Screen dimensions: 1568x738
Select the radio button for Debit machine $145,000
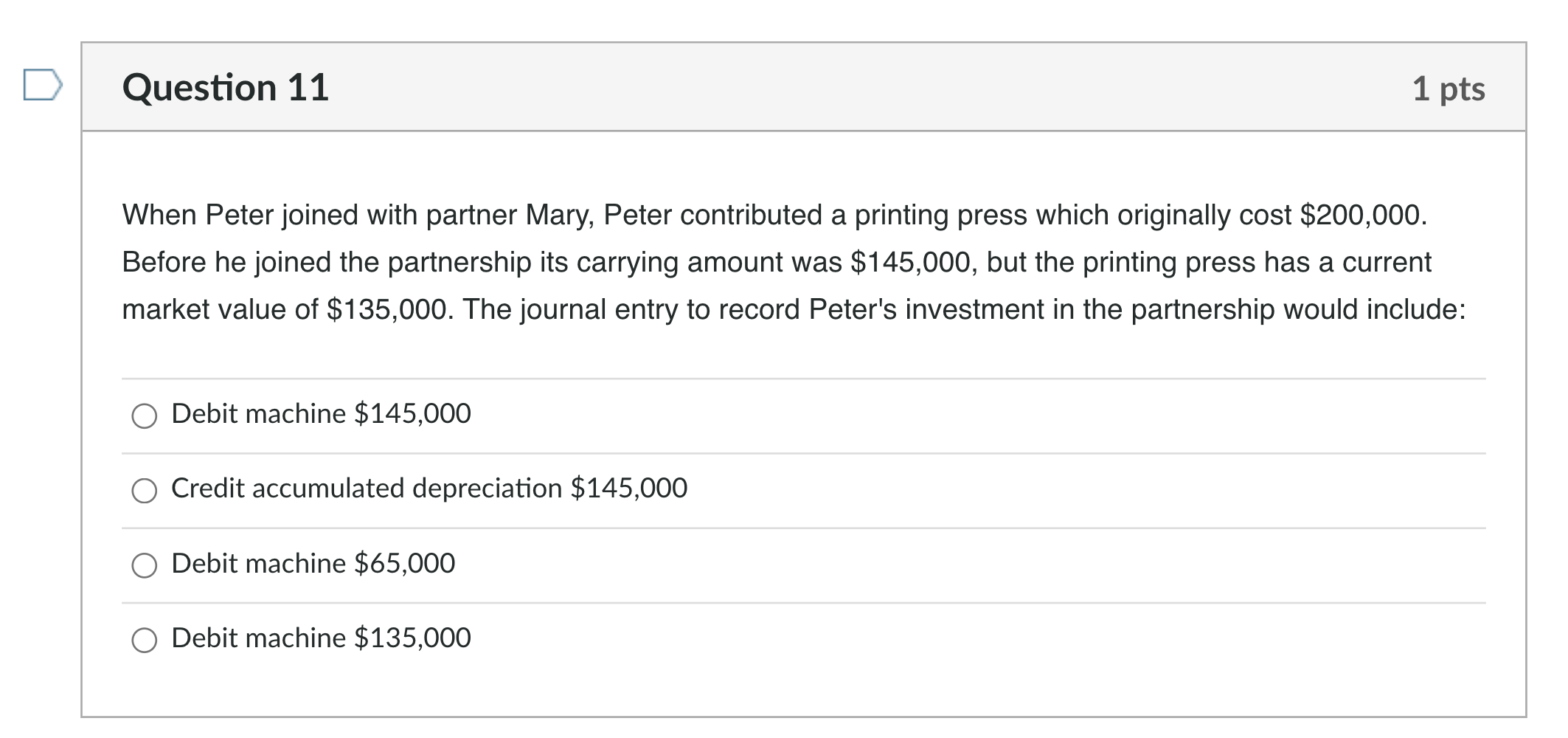(x=144, y=416)
